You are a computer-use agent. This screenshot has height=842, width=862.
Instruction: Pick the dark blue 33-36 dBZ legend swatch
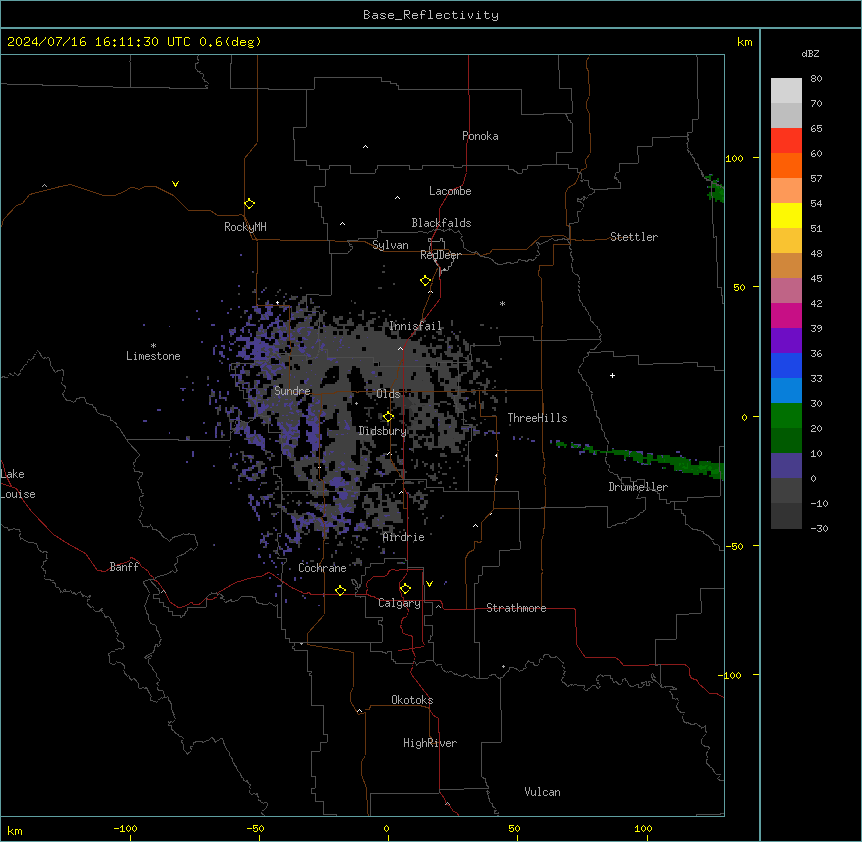786,365
